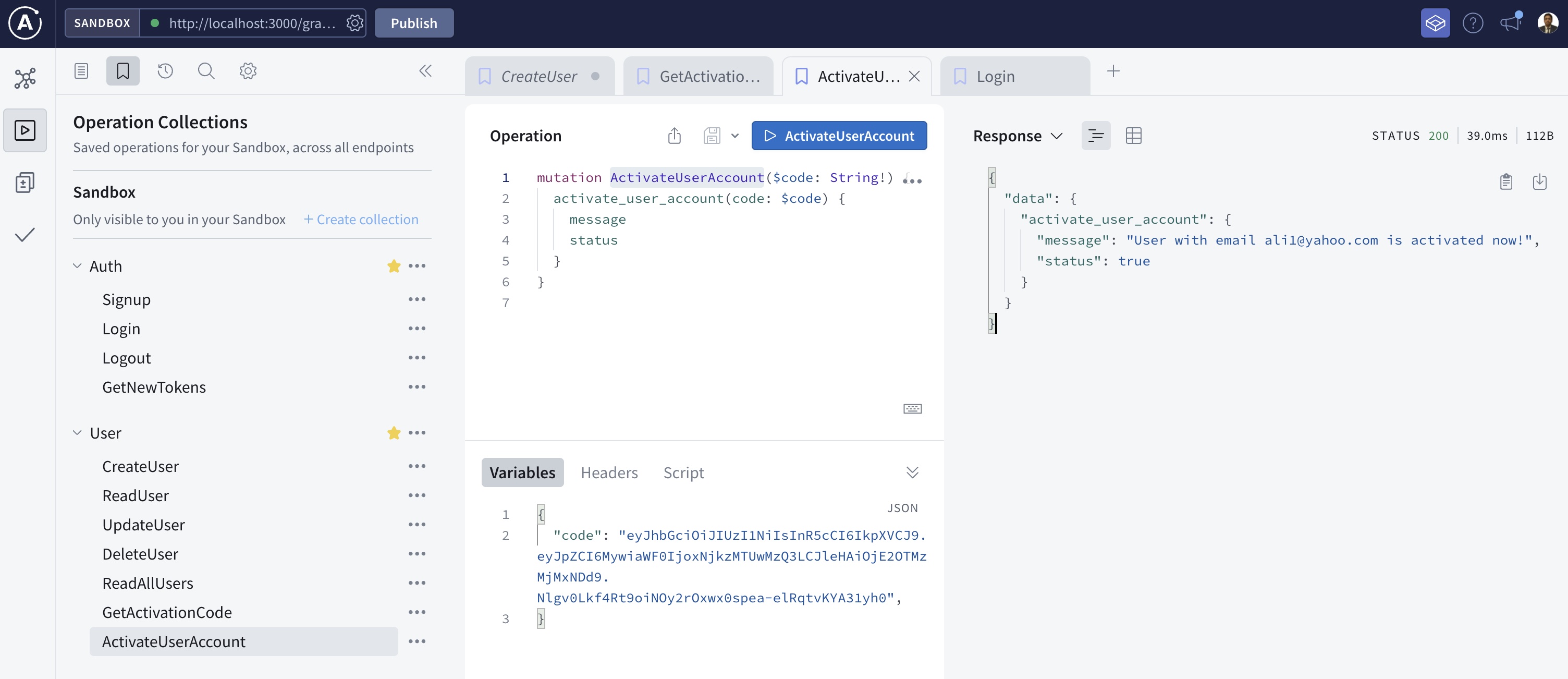The width and height of the screenshot is (1568, 679).
Task: Open save operation dropdown arrow
Action: coord(734,135)
